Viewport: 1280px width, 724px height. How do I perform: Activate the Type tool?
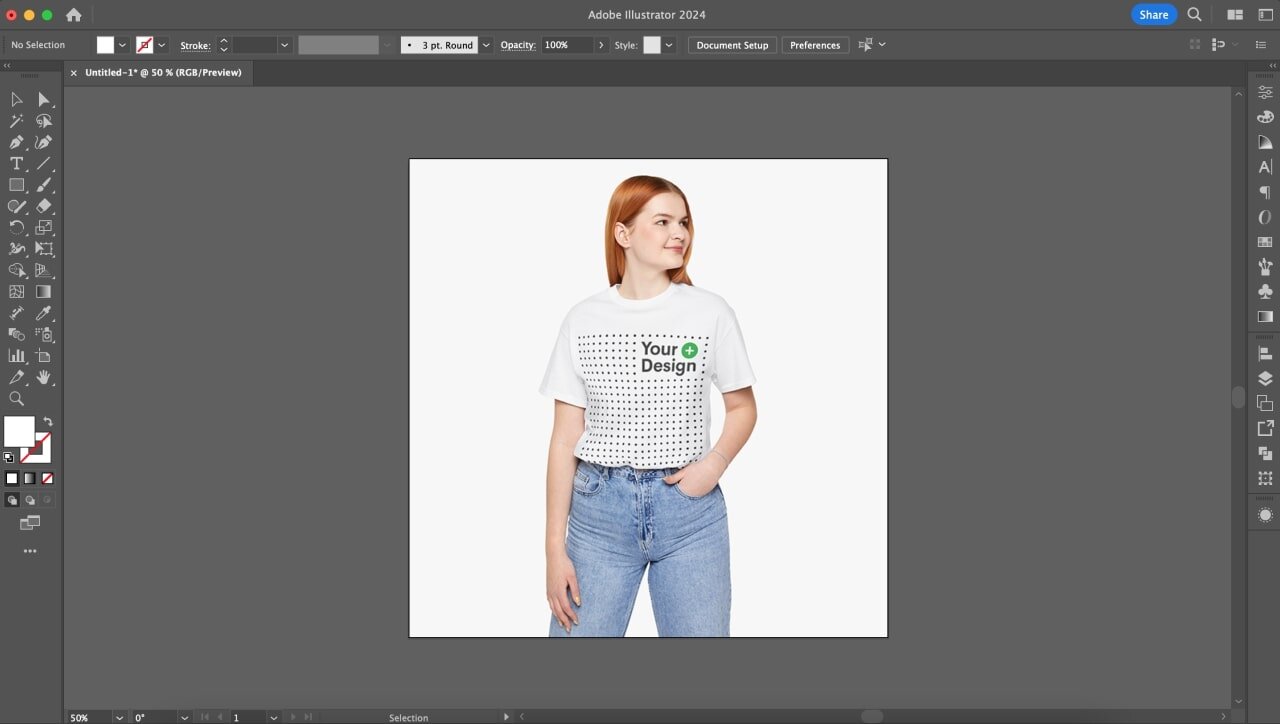coord(16,163)
